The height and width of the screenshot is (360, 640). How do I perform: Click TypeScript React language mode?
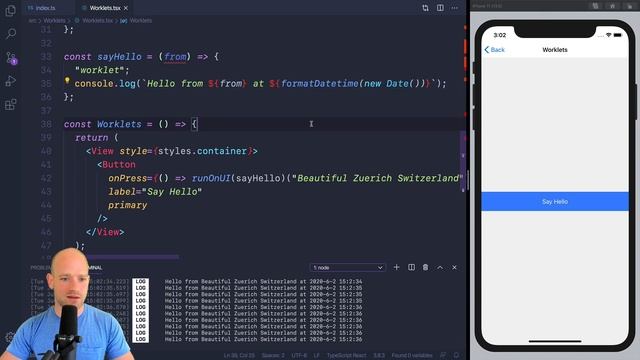click(x=347, y=356)
